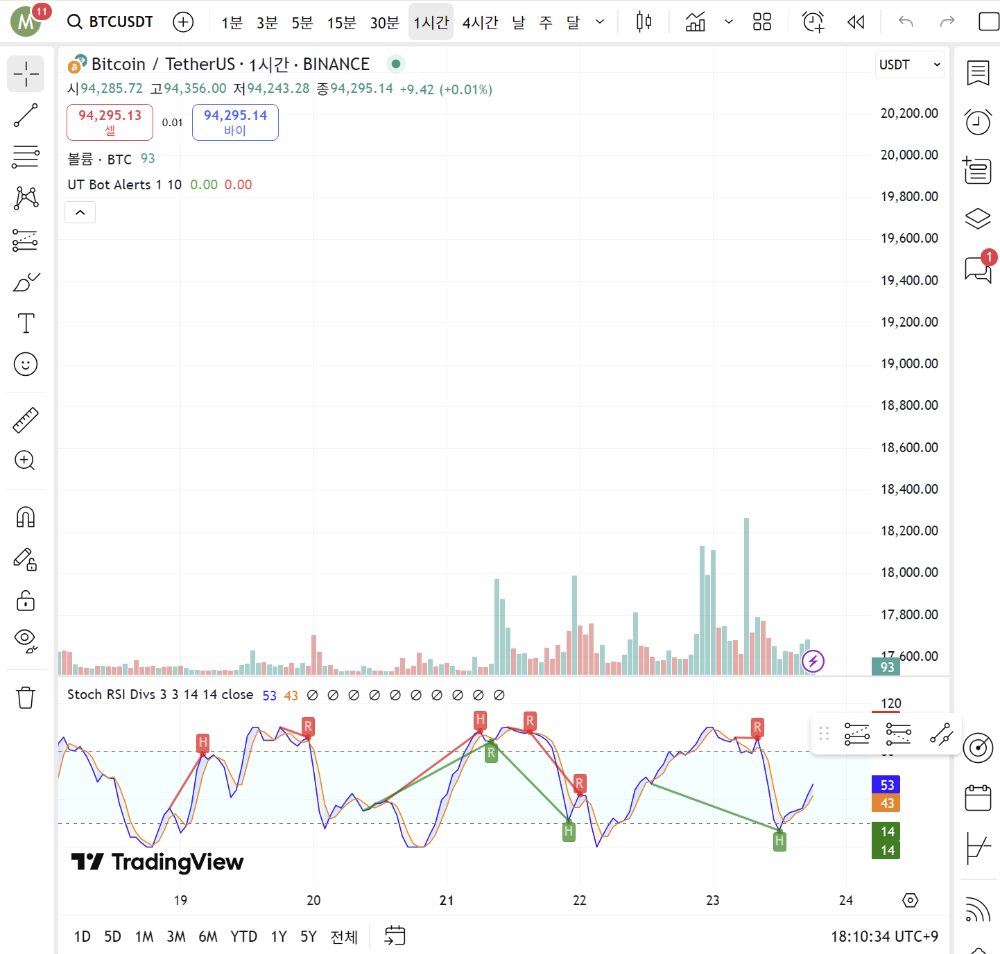The height and width of the screenshot is (954, 1000).
Task: Click the plus icon to compare symbols
Action: (x=183, y=22)
